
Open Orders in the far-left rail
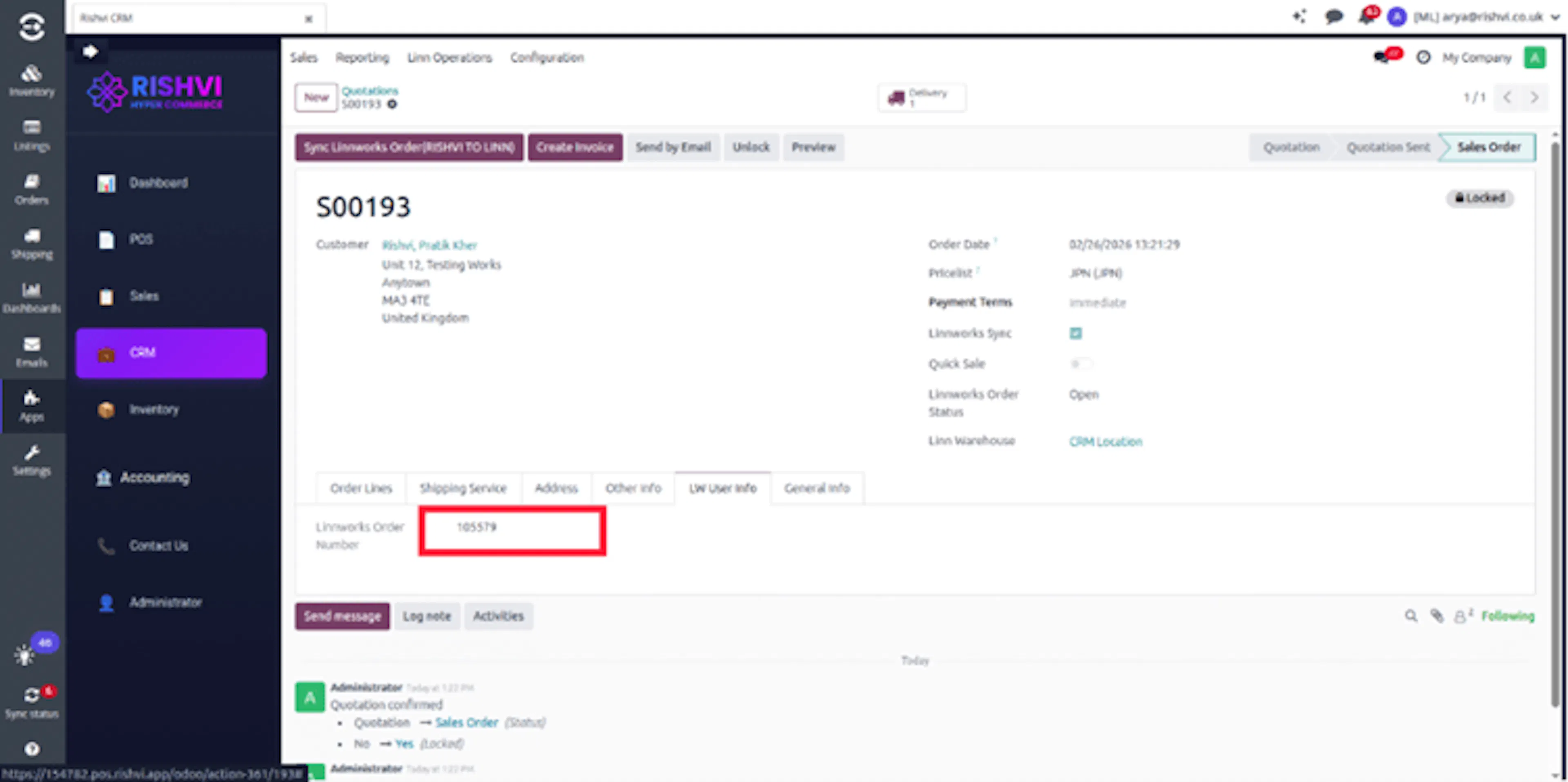[x=32, y=189]
